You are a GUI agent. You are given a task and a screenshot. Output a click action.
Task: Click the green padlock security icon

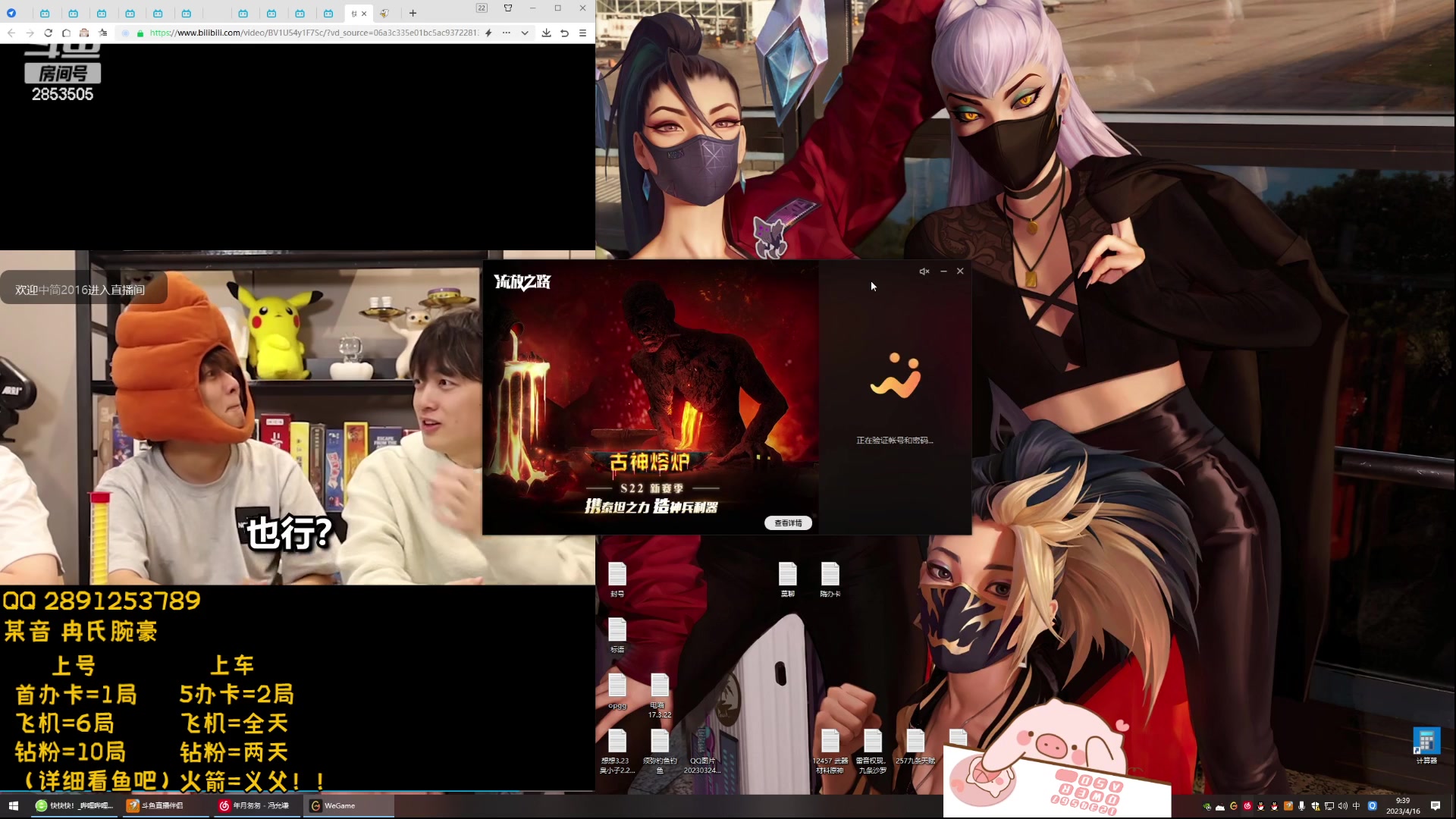(x=140, y=33)
